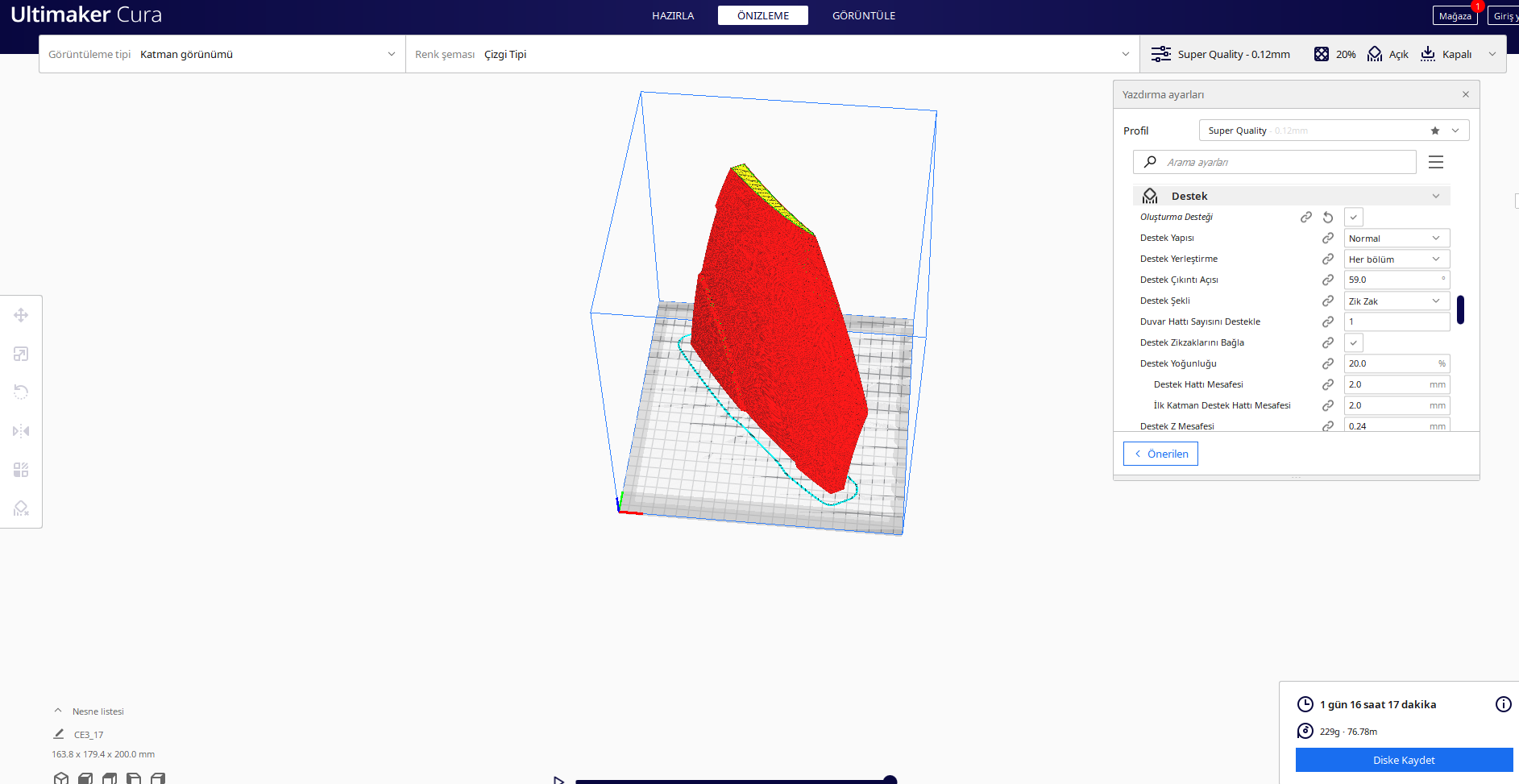The height and width of the screenshot is (784, 1519).
Task: Click the Önerilen button
Action: [1160, 454]
